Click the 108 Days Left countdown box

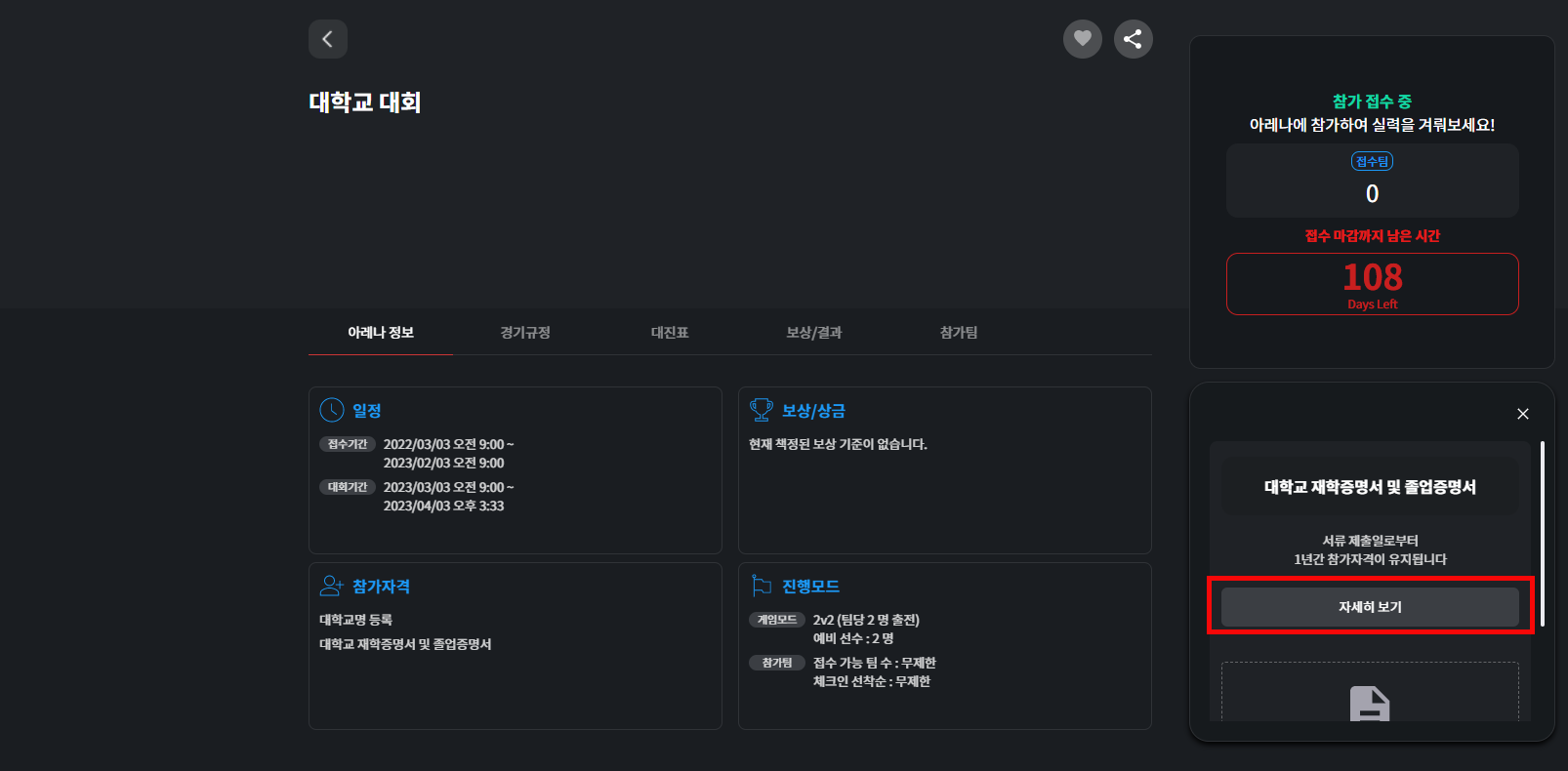pyautogui.click(x=1372, y=284)
